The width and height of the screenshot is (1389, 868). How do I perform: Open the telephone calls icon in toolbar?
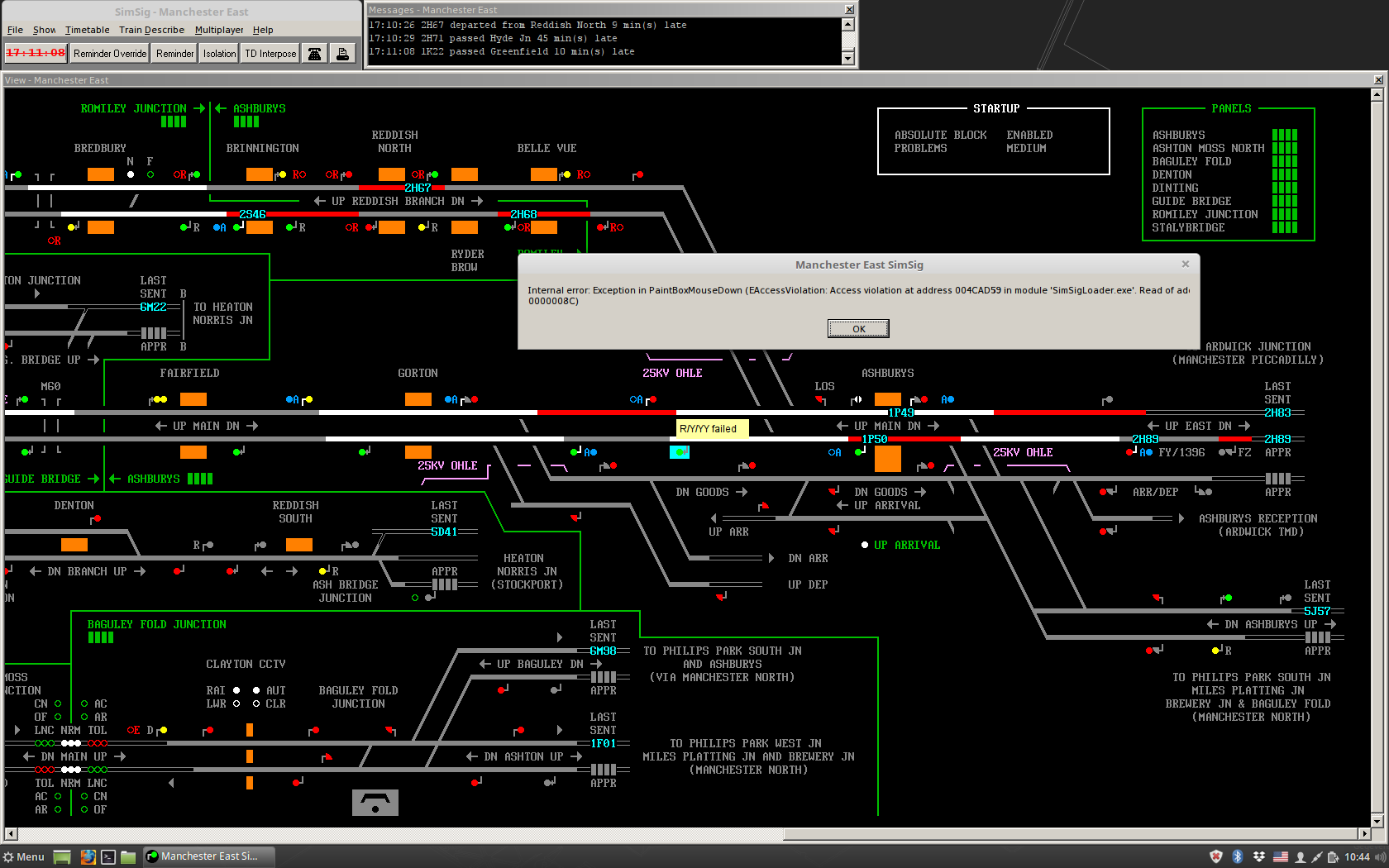pos(314,54)
